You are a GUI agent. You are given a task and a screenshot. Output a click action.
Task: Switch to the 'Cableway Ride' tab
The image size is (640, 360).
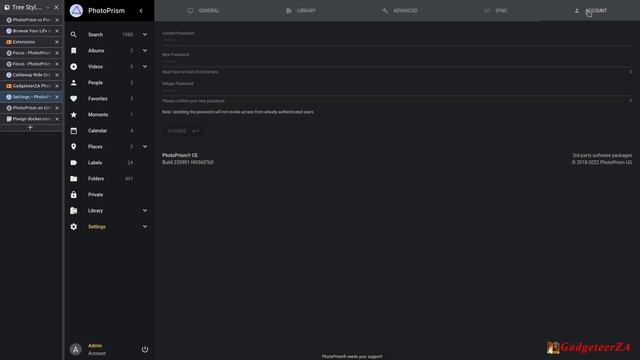[x=32, y=75]
